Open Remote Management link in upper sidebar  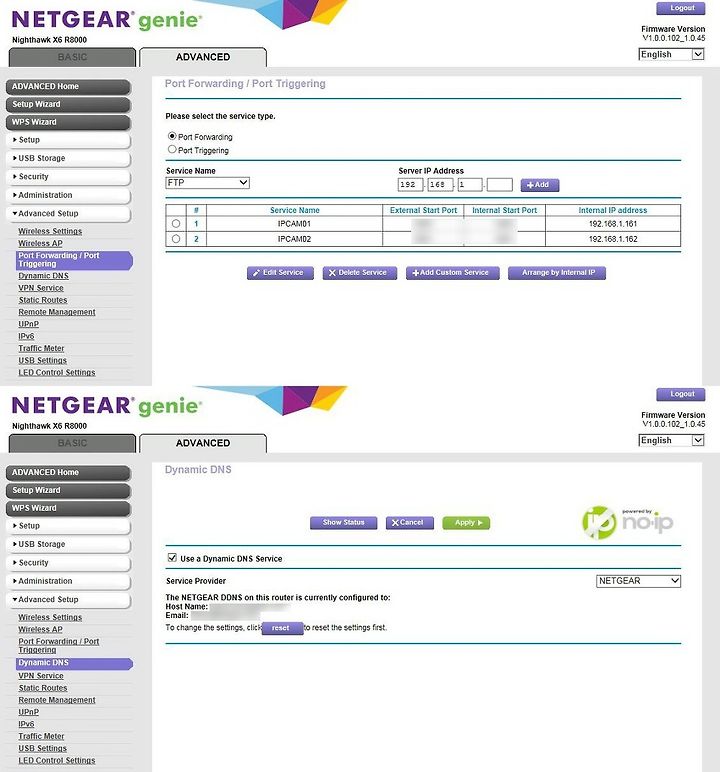[57, 313]
